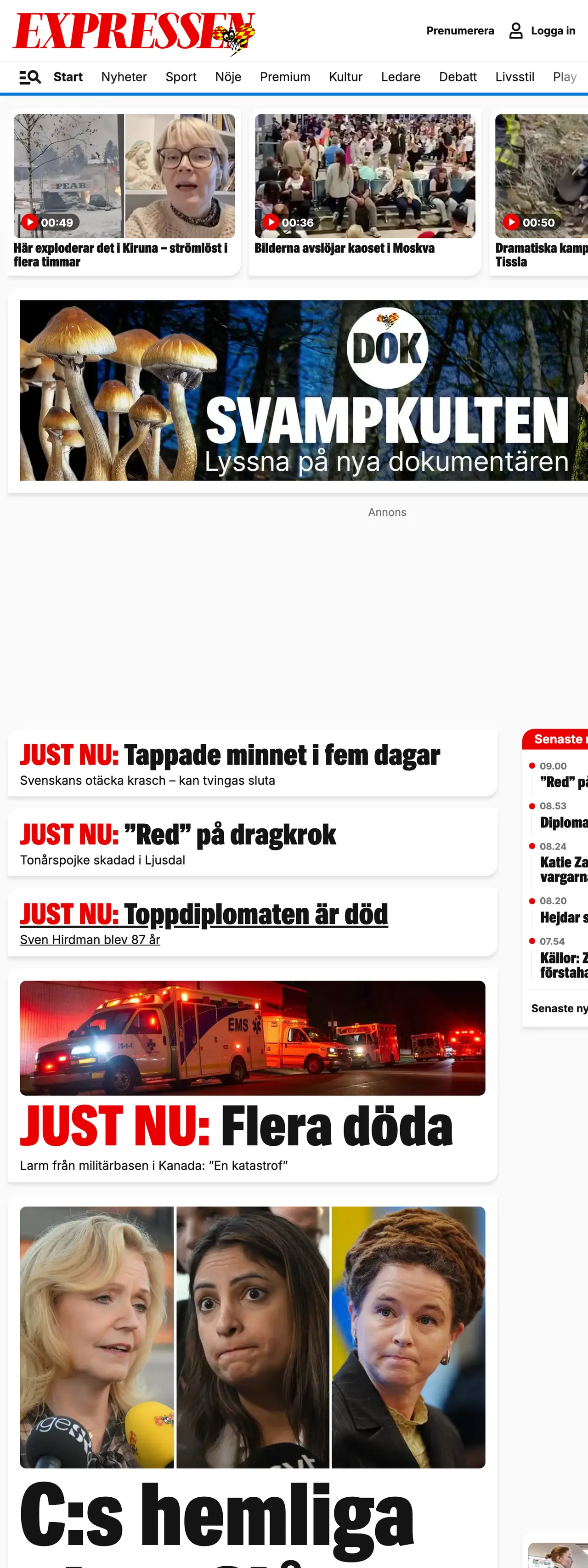The width and height of the screenshot is (588, 1568).
Task: Read 'Tappade minnet i fem dagar' article
Action: [x=230, y=755]
